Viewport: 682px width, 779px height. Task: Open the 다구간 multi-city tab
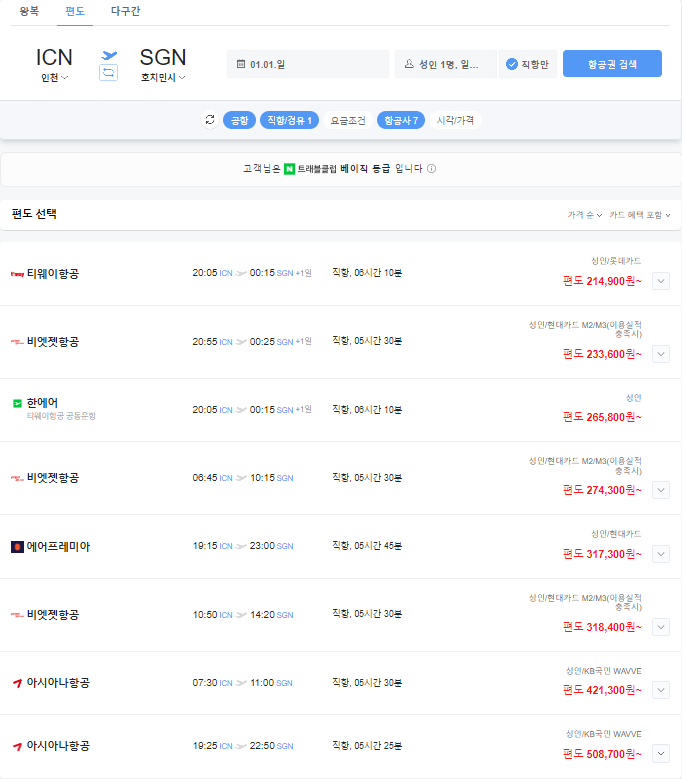click(x=125, y=11)
